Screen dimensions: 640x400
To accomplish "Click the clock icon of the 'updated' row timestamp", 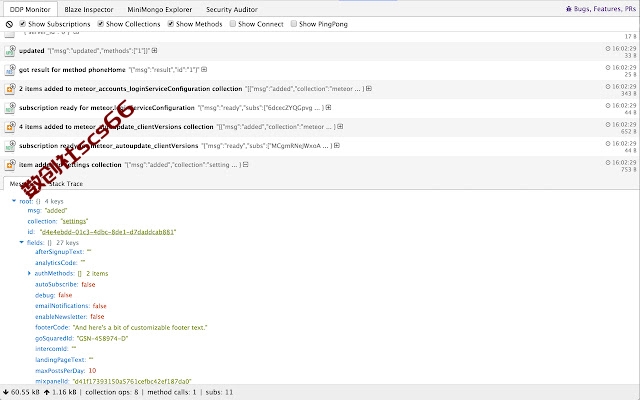I will pos(608,49).
